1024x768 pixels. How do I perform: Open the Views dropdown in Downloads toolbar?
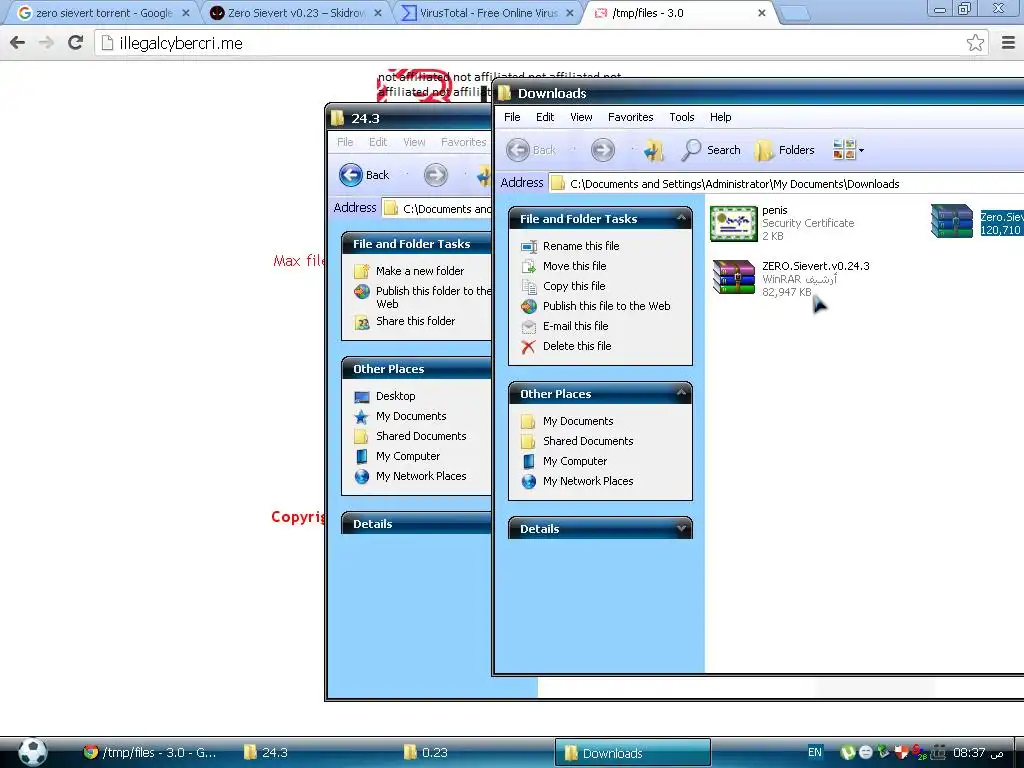click(848, 150)
